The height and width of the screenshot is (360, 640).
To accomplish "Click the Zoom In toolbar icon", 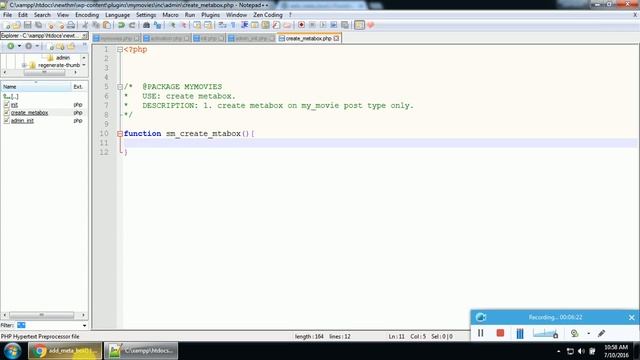I will pyautogui.click(x=172, y=25).
